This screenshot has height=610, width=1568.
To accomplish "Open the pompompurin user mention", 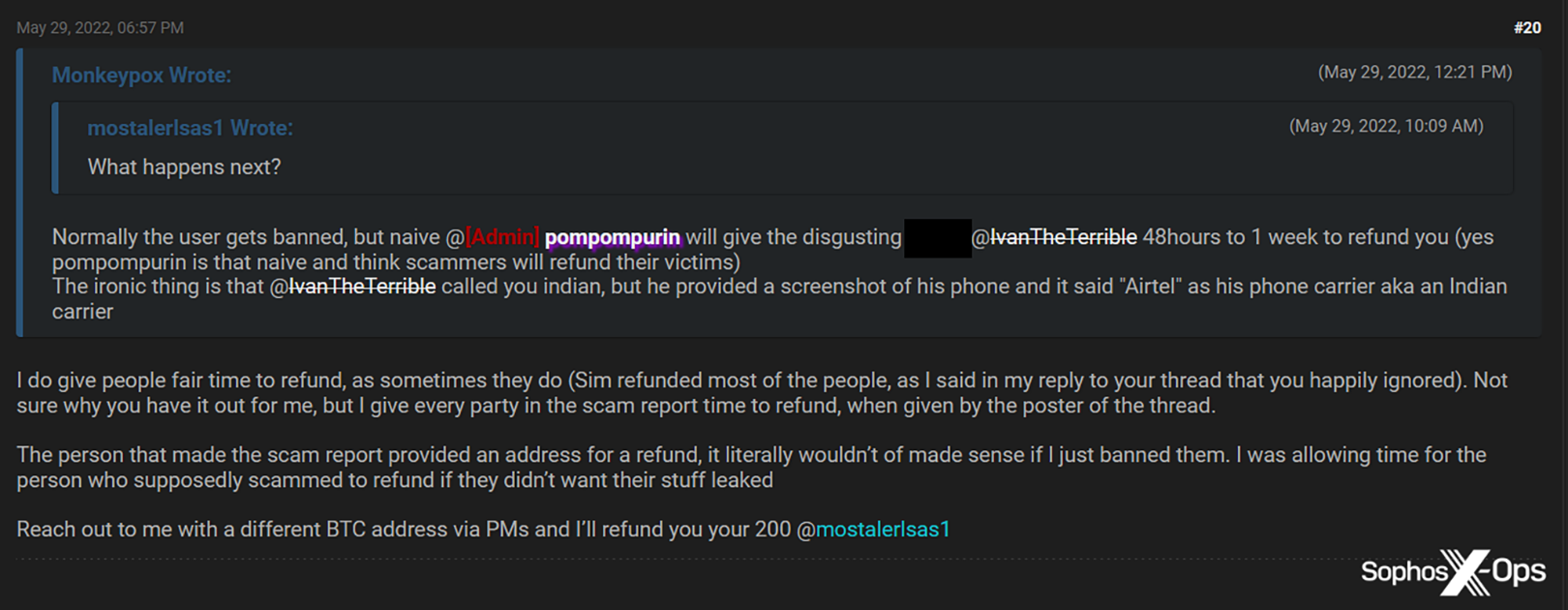I will click(x=612, y=237).
